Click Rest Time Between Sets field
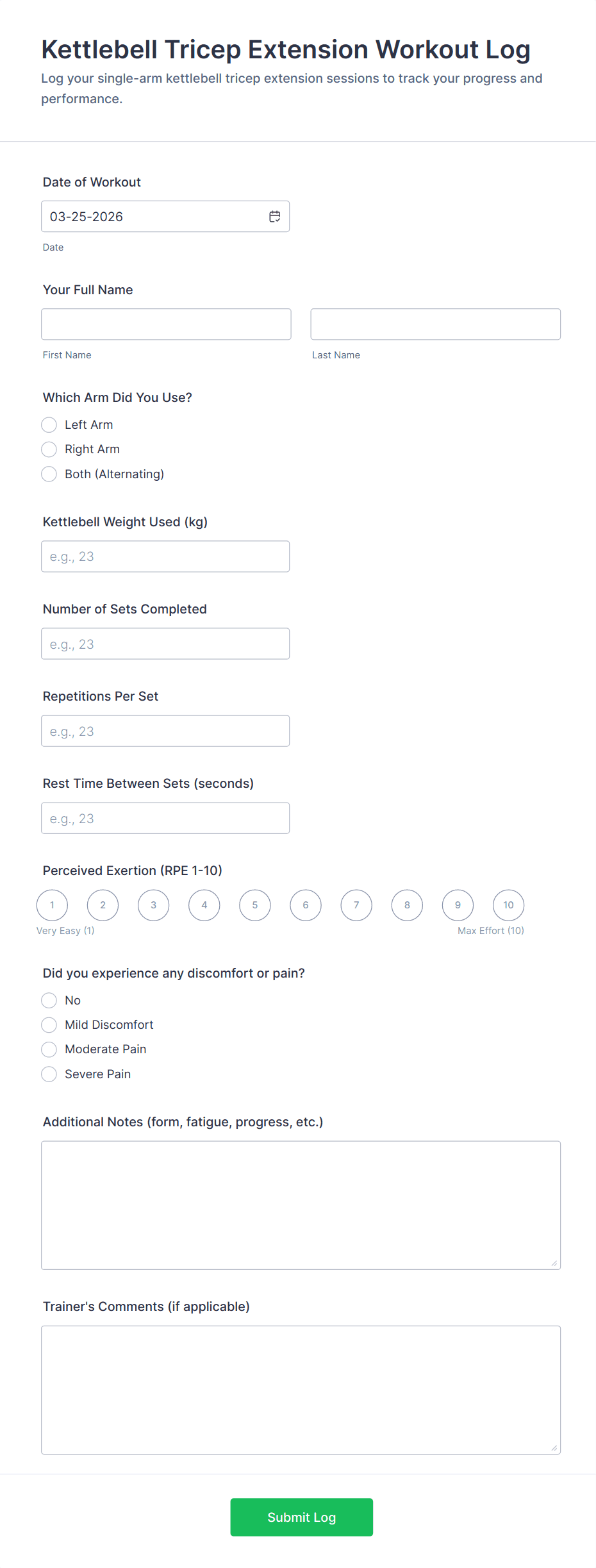 point(165,818)
